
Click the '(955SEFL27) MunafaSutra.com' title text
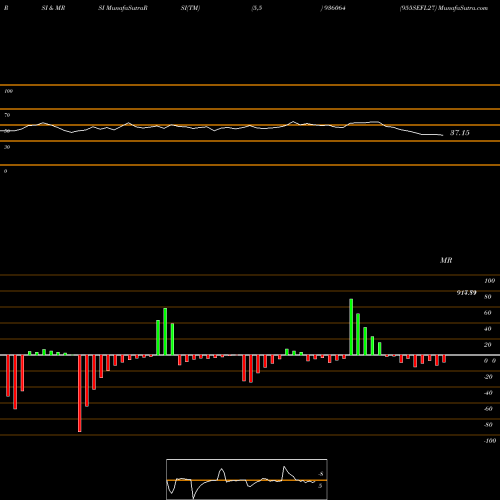click(444, 8)
